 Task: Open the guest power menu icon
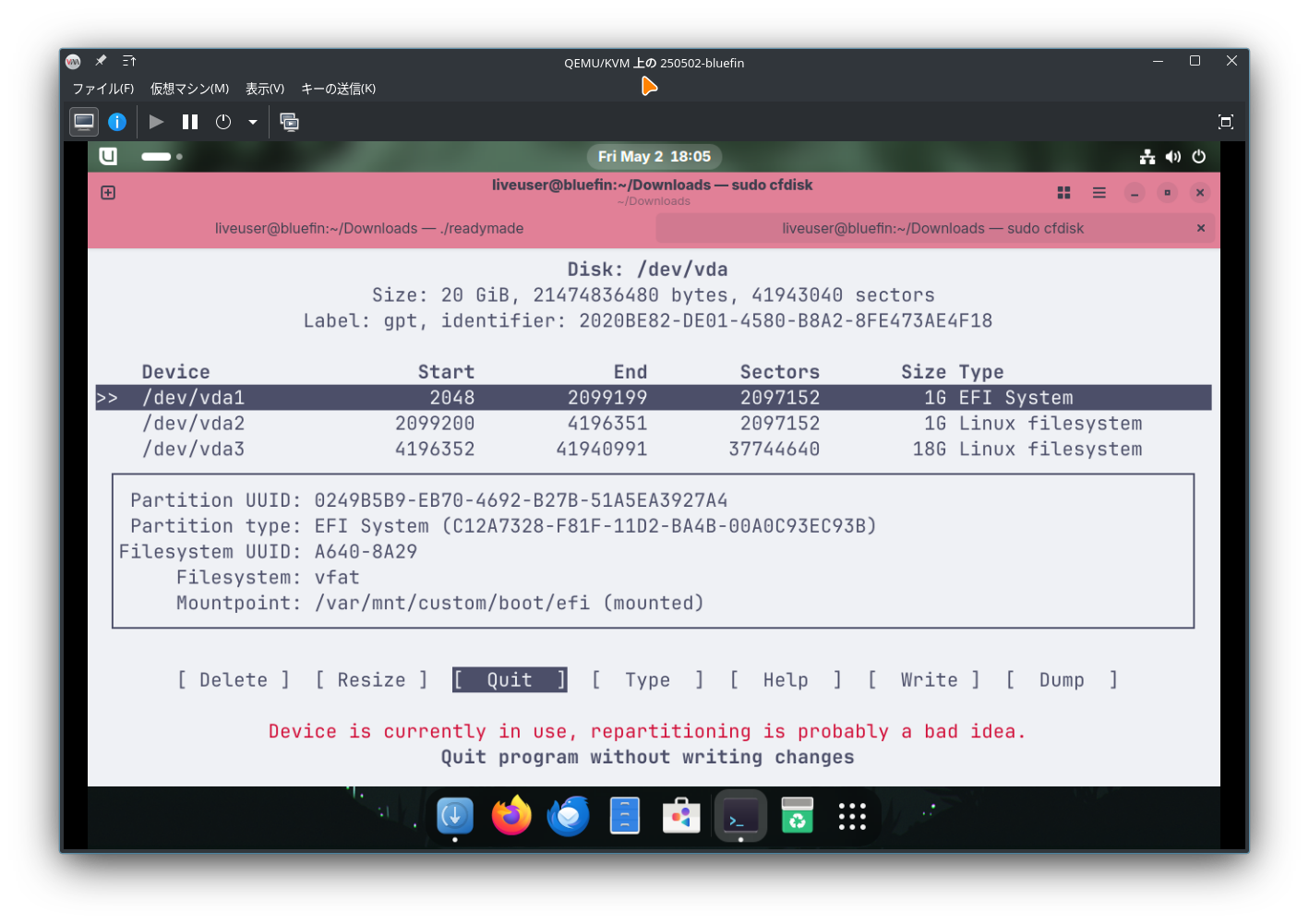click(1199, 157)
